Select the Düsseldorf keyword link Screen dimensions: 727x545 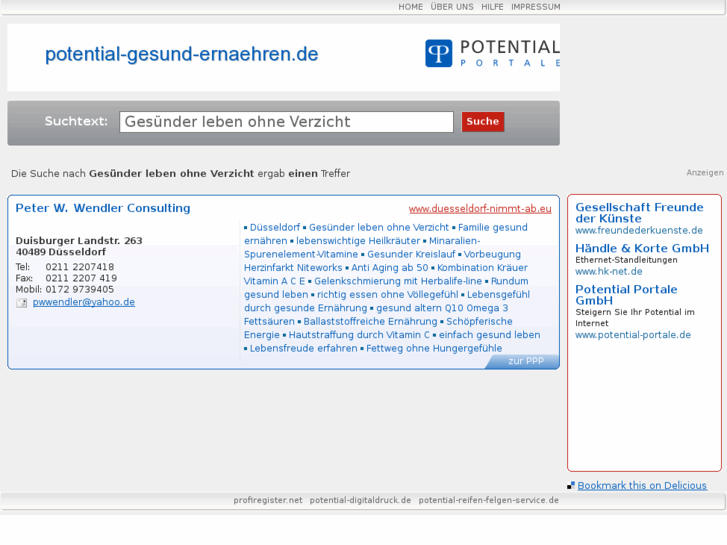[275, 227]
